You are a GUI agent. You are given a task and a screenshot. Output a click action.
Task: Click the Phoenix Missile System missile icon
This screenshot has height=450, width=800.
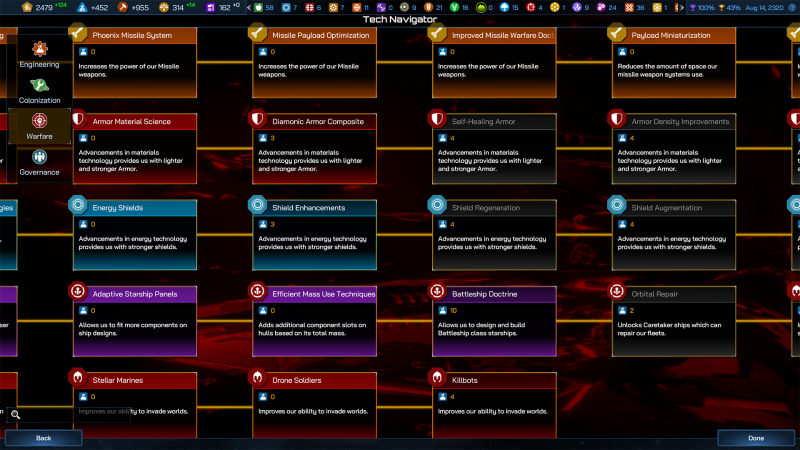77,34
